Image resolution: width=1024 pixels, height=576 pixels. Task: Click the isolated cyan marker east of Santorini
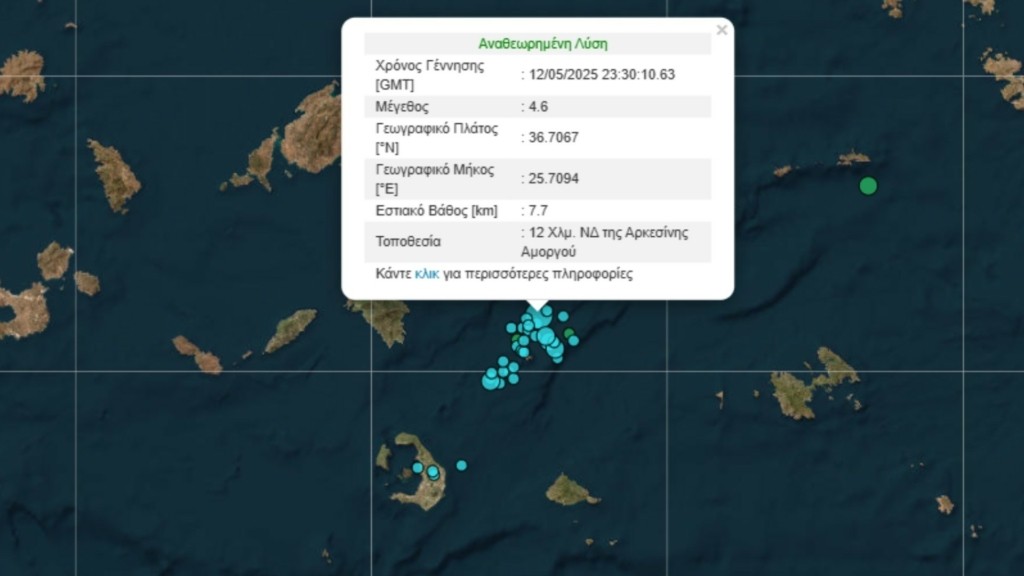[x=462, y=466]
